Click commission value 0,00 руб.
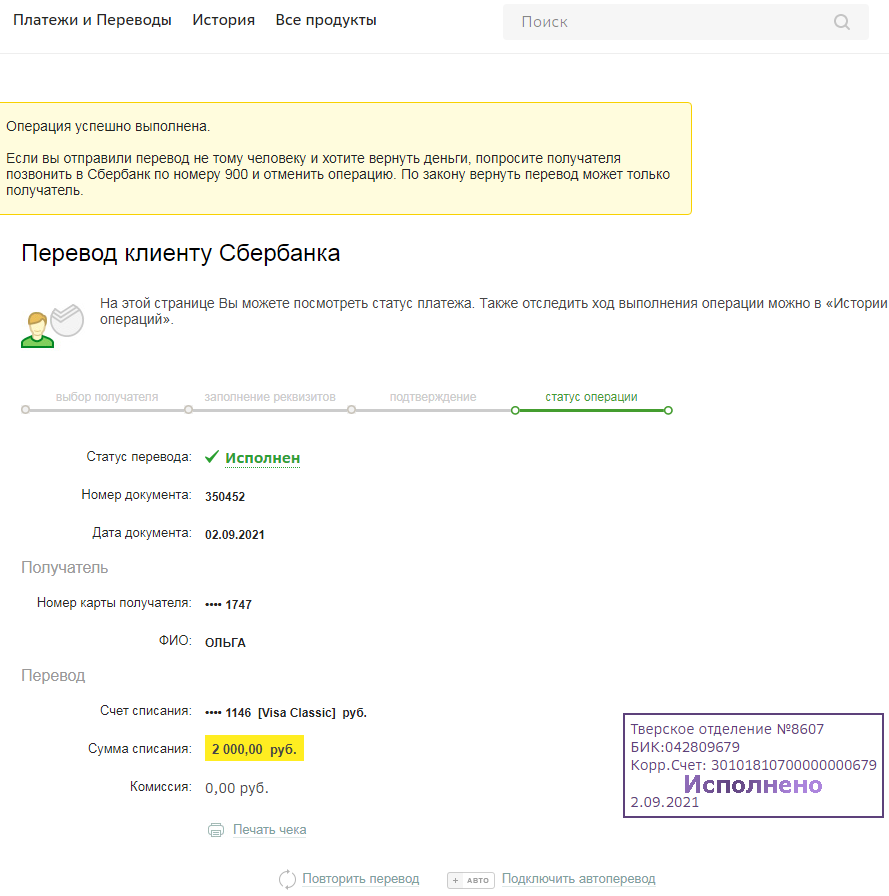The width and height of the screenshot is (889, 896). point(237,788)
